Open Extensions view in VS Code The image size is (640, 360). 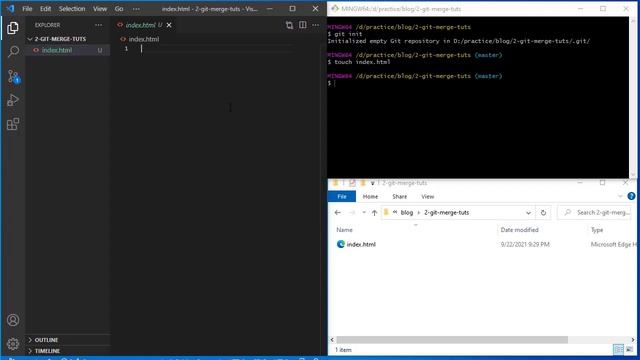pos(13,124)
